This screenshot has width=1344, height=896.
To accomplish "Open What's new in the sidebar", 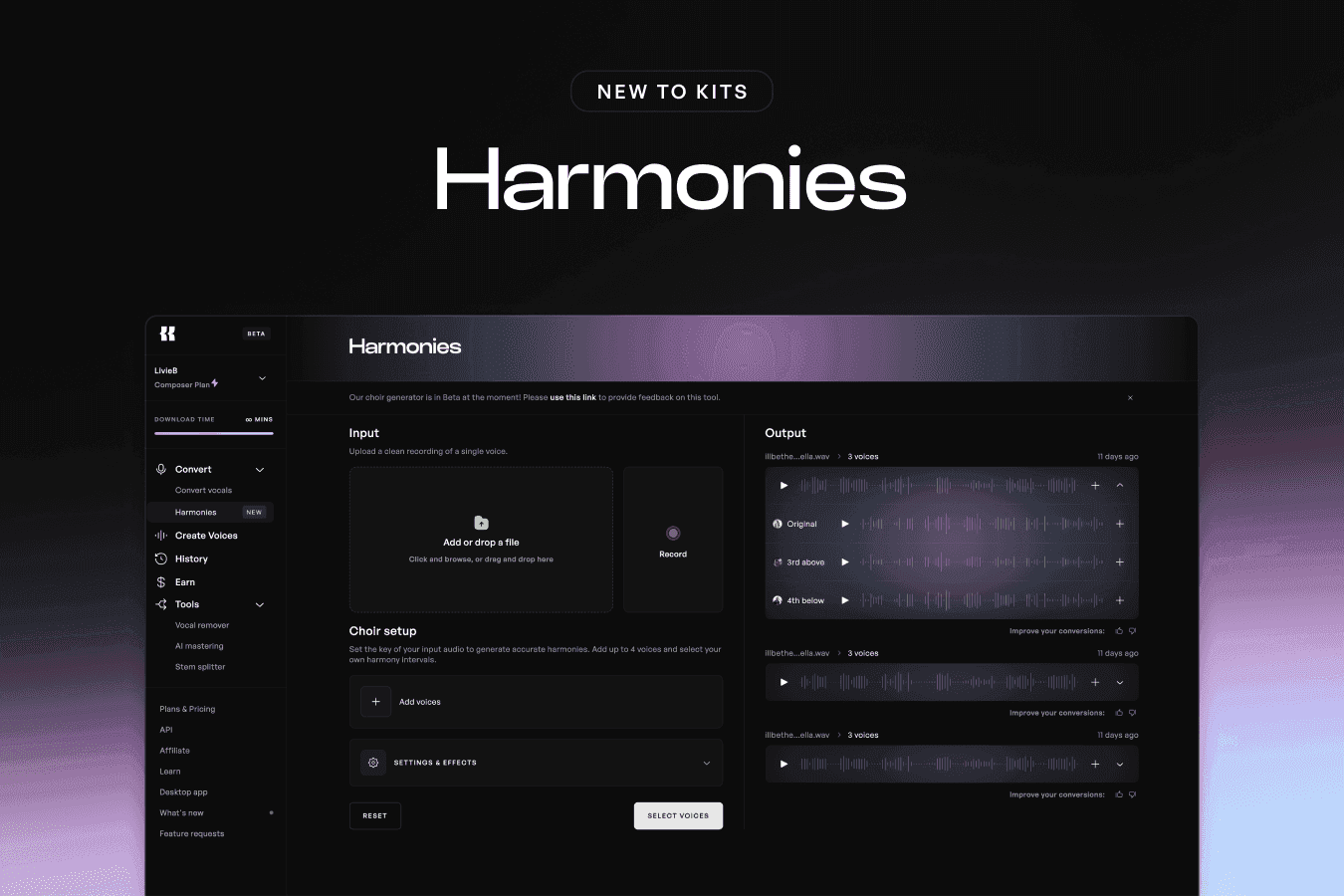I will (181, 813).
